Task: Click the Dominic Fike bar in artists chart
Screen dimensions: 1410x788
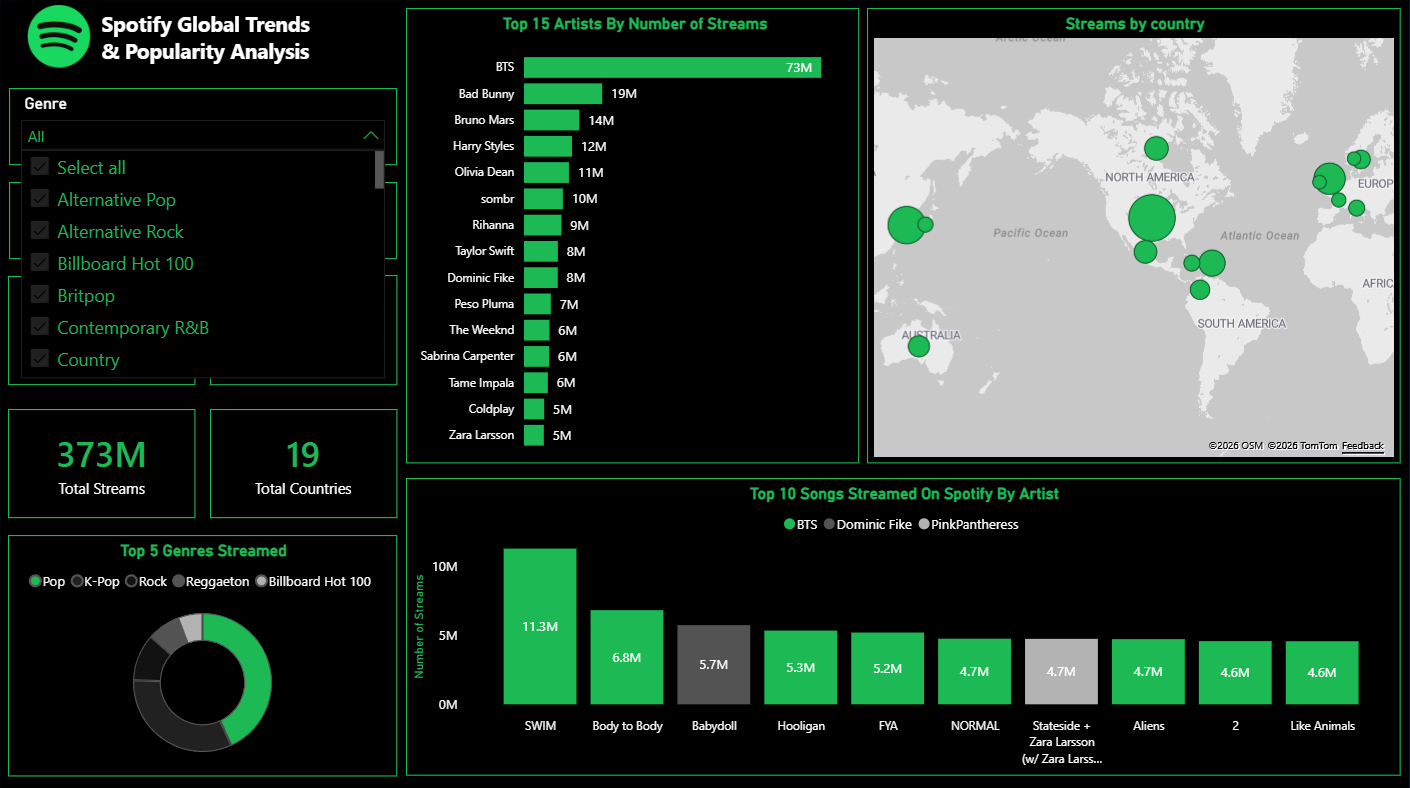Action: tap(541, 277)
